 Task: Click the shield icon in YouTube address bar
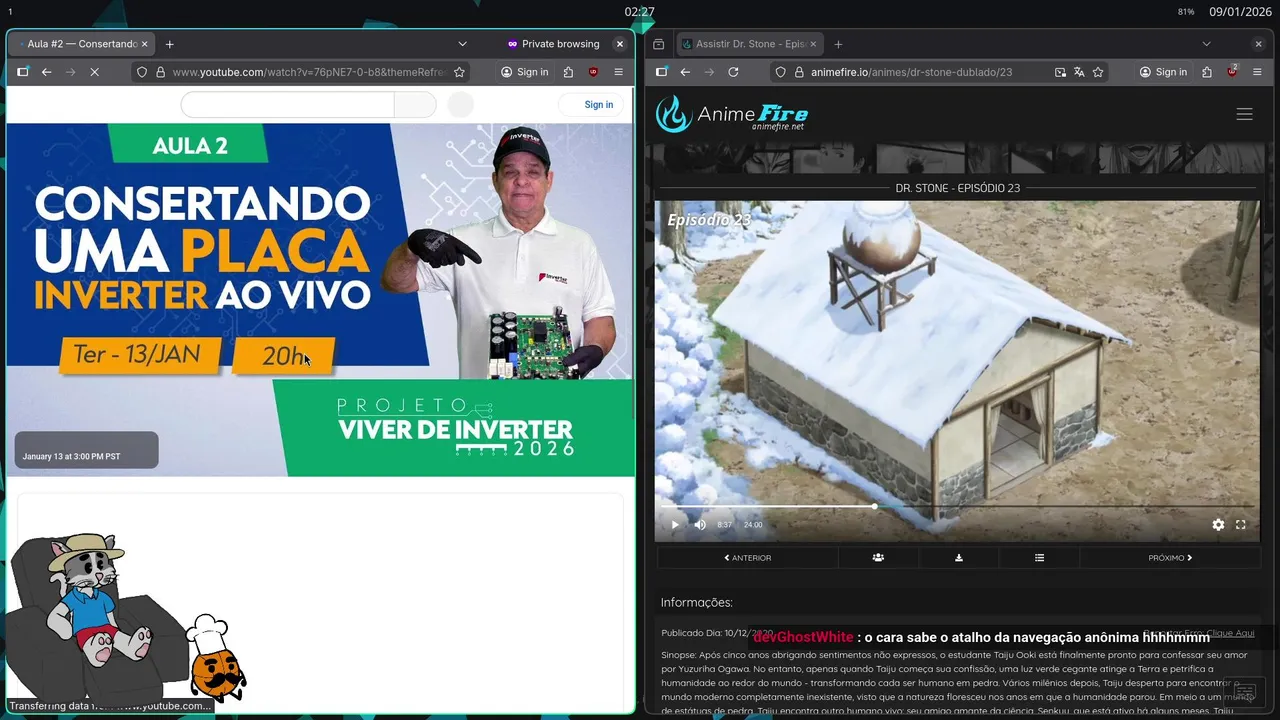pyautogui.click(x=141, y=72)
